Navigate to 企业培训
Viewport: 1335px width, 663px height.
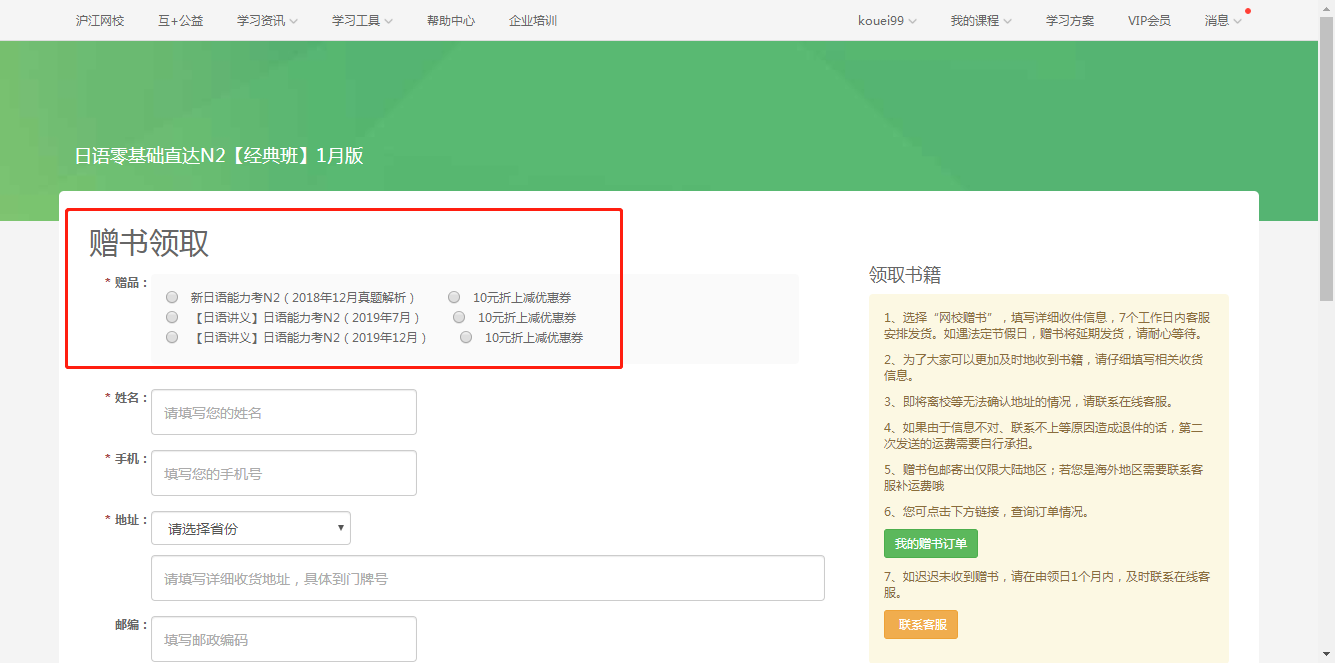pyautogui.click(x=533, y=20)
